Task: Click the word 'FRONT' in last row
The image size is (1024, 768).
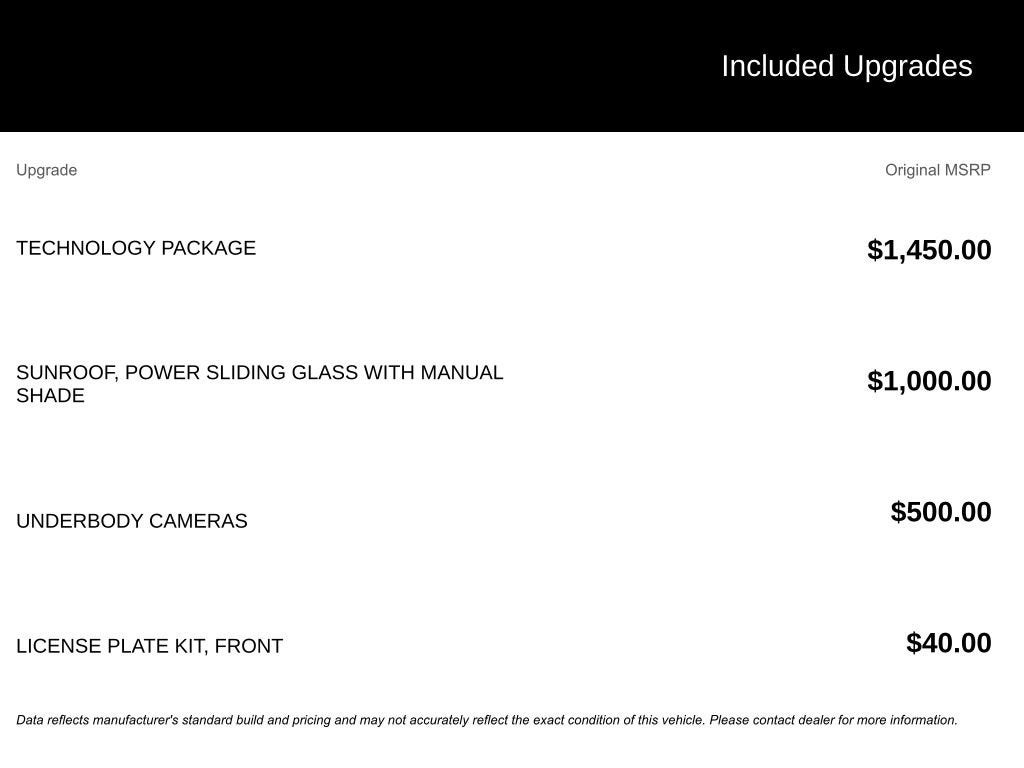Action: pos(249,646)
